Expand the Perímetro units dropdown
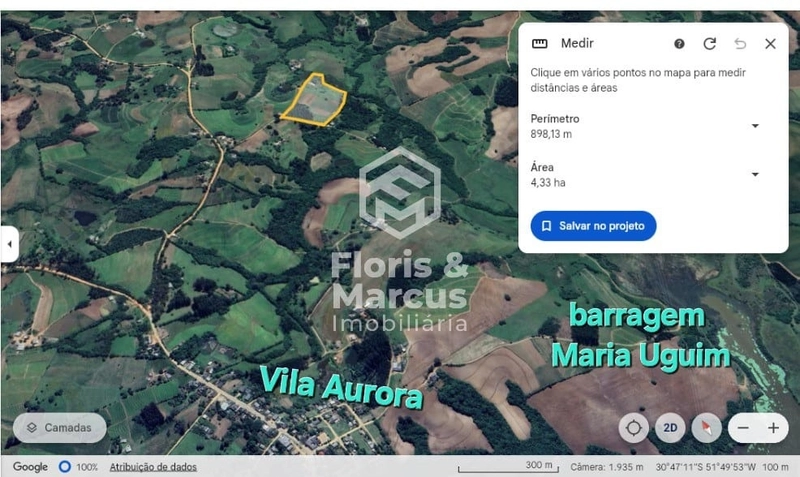 pyautogui.click(x=755, y=125)
